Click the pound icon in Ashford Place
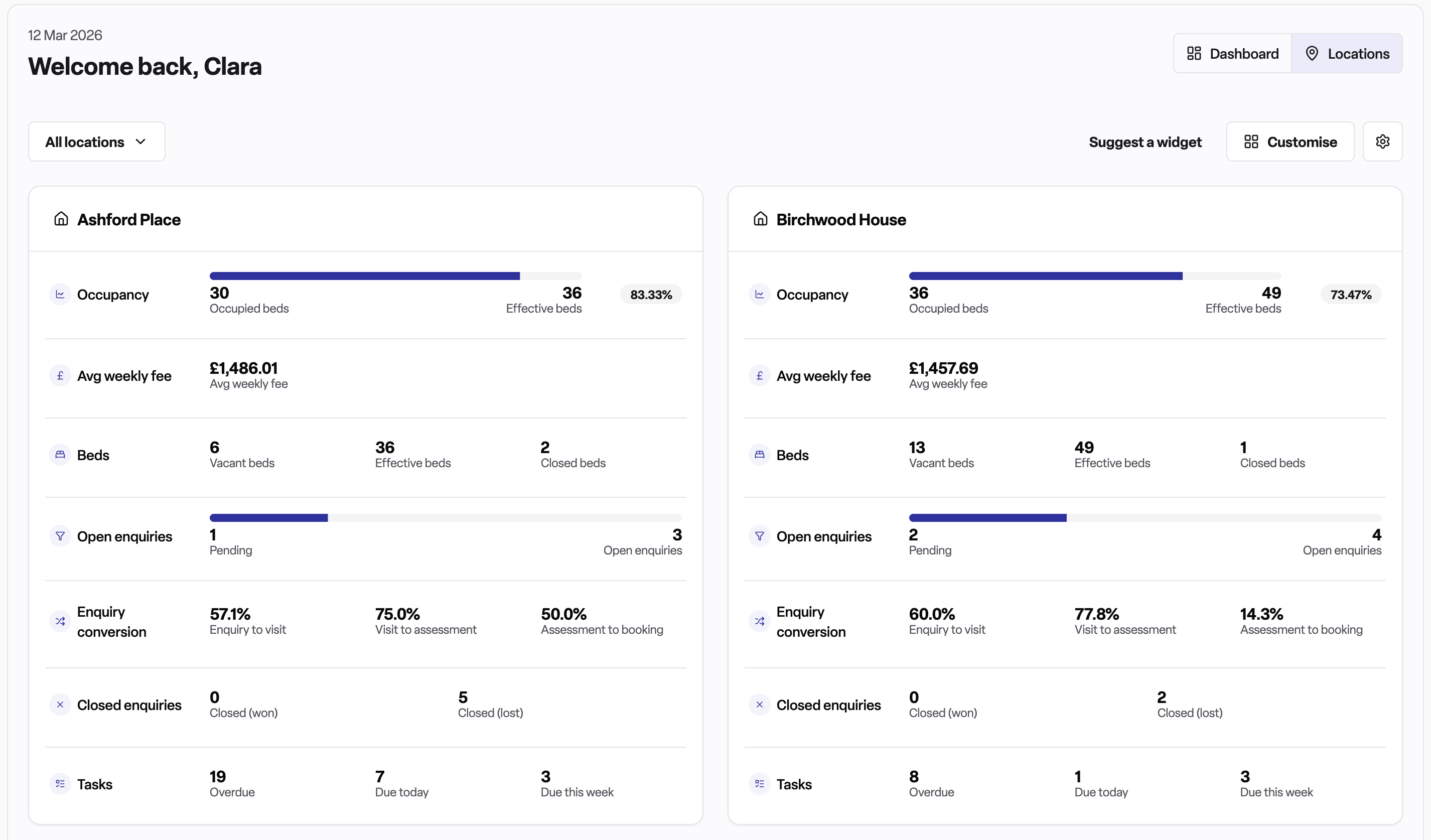 pyautogui.click(x=60, y=375)
